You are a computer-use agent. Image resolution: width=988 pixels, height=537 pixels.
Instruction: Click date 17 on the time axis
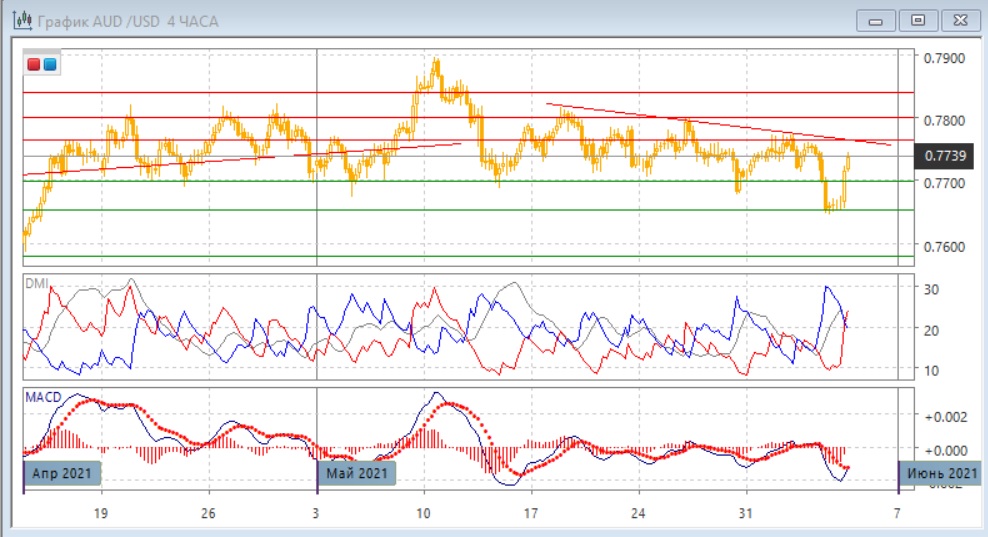(x=530, y=513)
